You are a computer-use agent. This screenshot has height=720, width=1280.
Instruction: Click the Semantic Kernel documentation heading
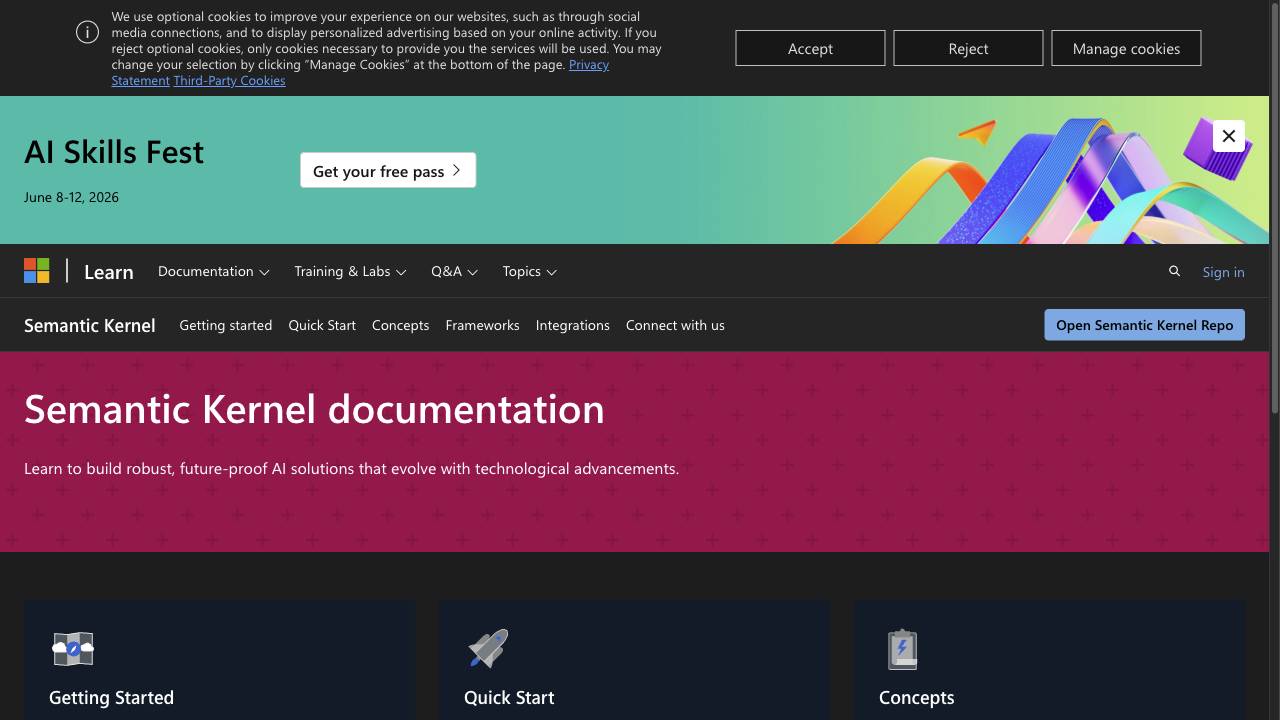tap(314, 409)
